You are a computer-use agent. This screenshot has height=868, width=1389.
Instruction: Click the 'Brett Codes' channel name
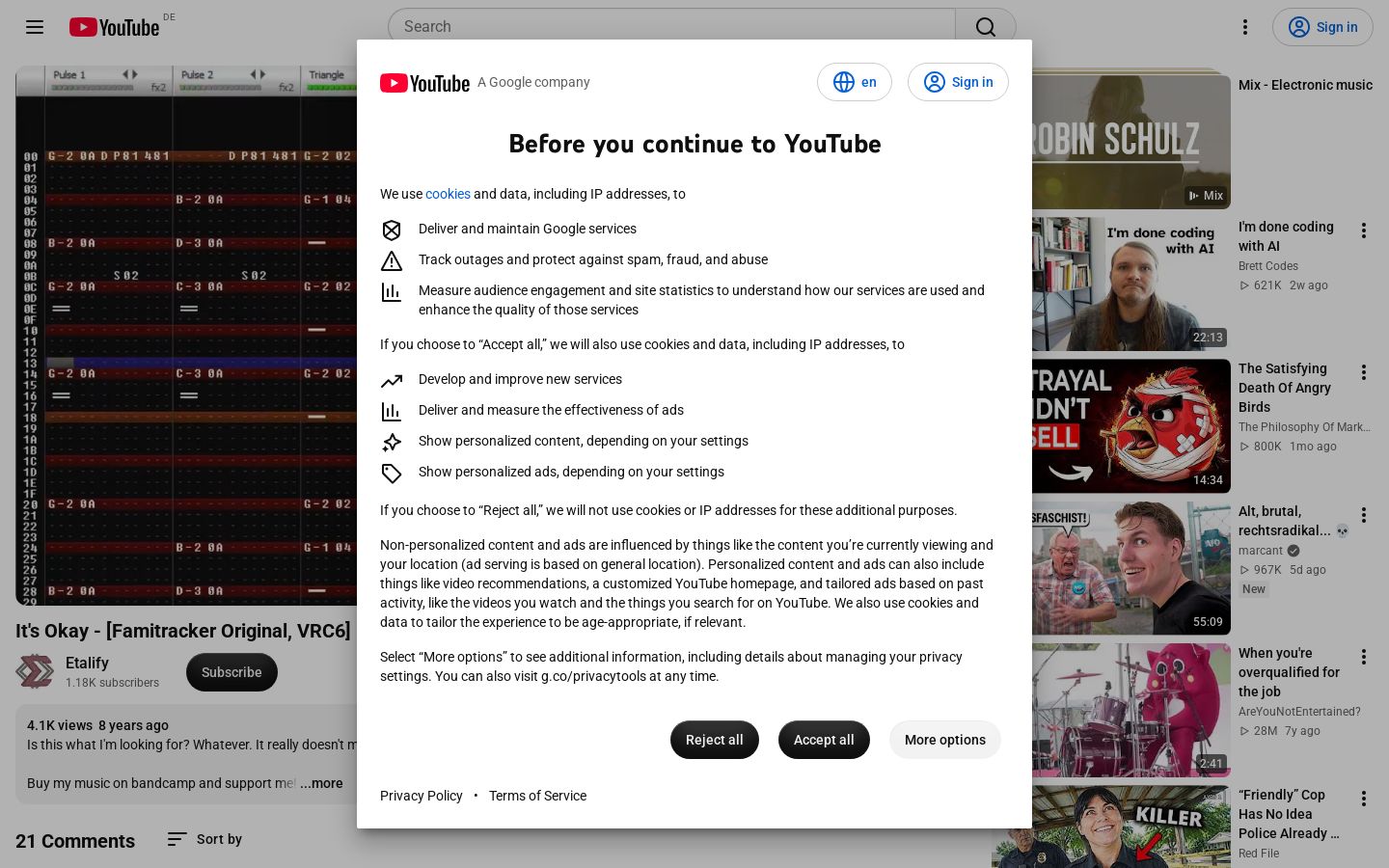[x=1268, y=266]
